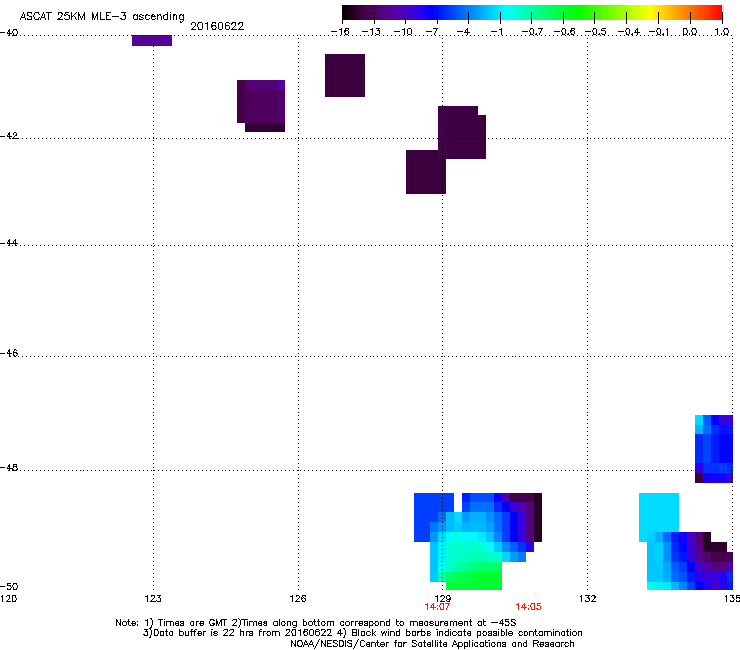740x650 pixels.
Task: Click the green section of the color scale
Action: point(580,13)
